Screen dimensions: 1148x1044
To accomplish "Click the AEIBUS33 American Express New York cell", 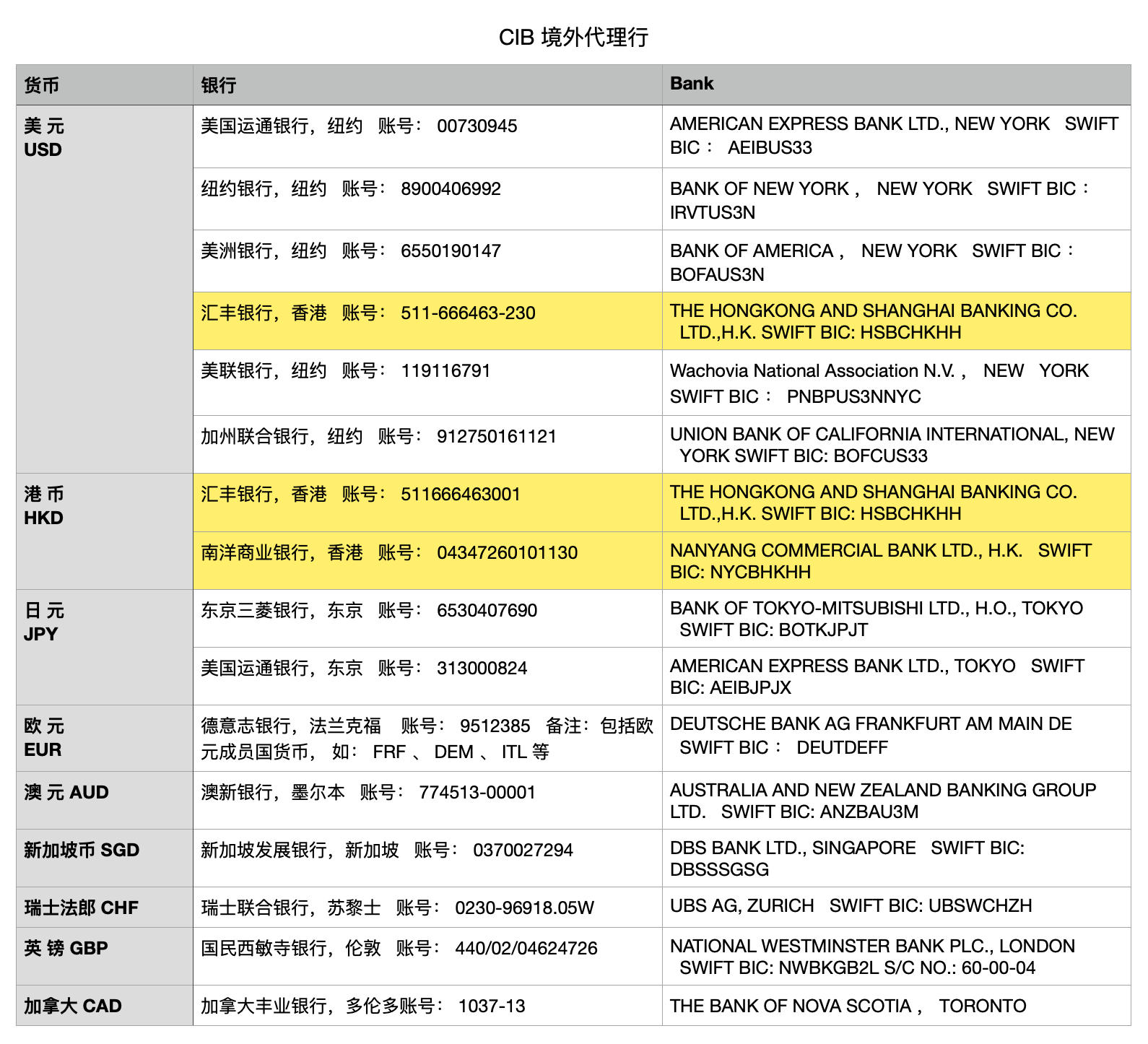I will point(896,136).
